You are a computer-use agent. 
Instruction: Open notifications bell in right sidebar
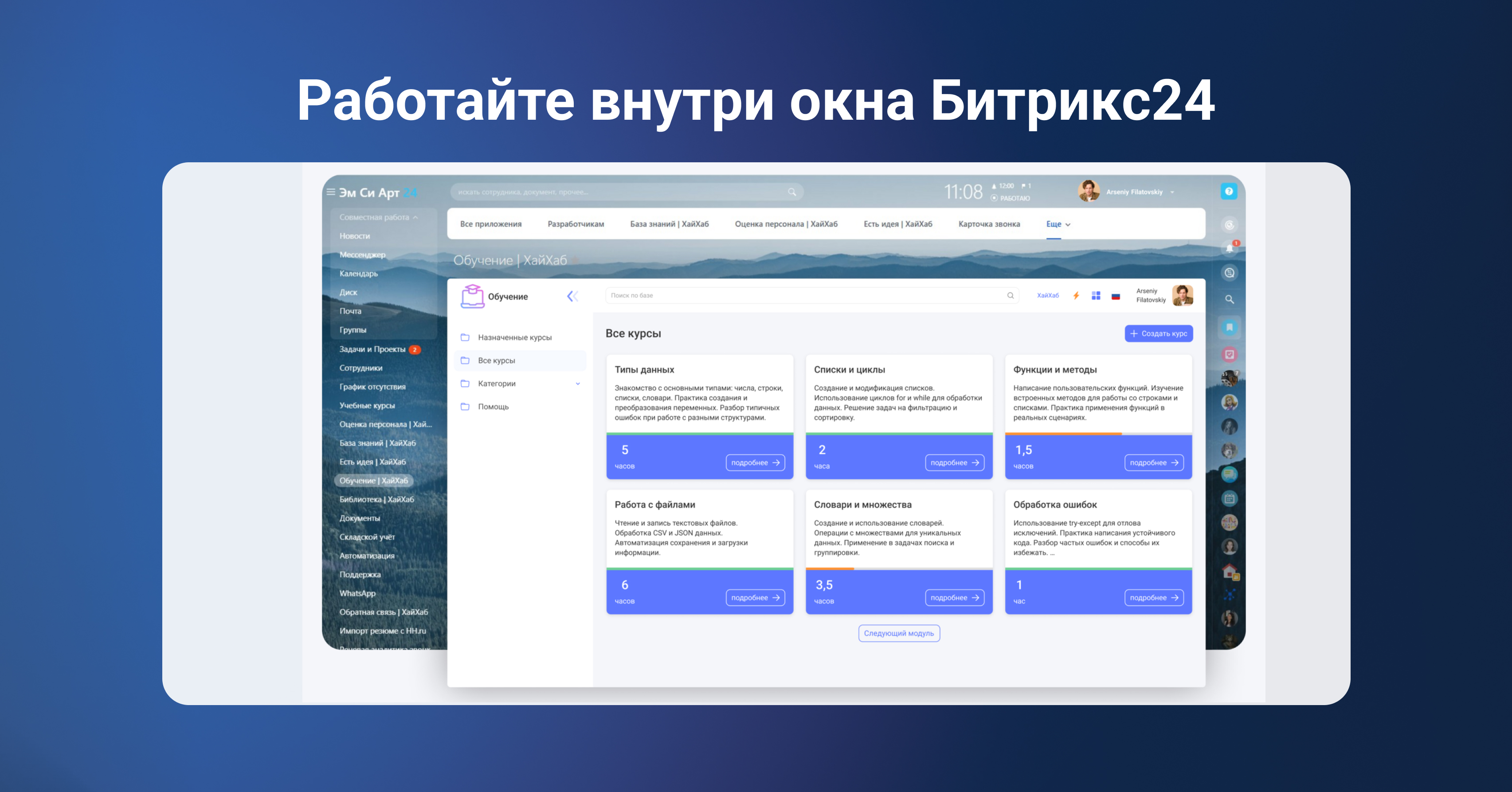coord(1229,248)
